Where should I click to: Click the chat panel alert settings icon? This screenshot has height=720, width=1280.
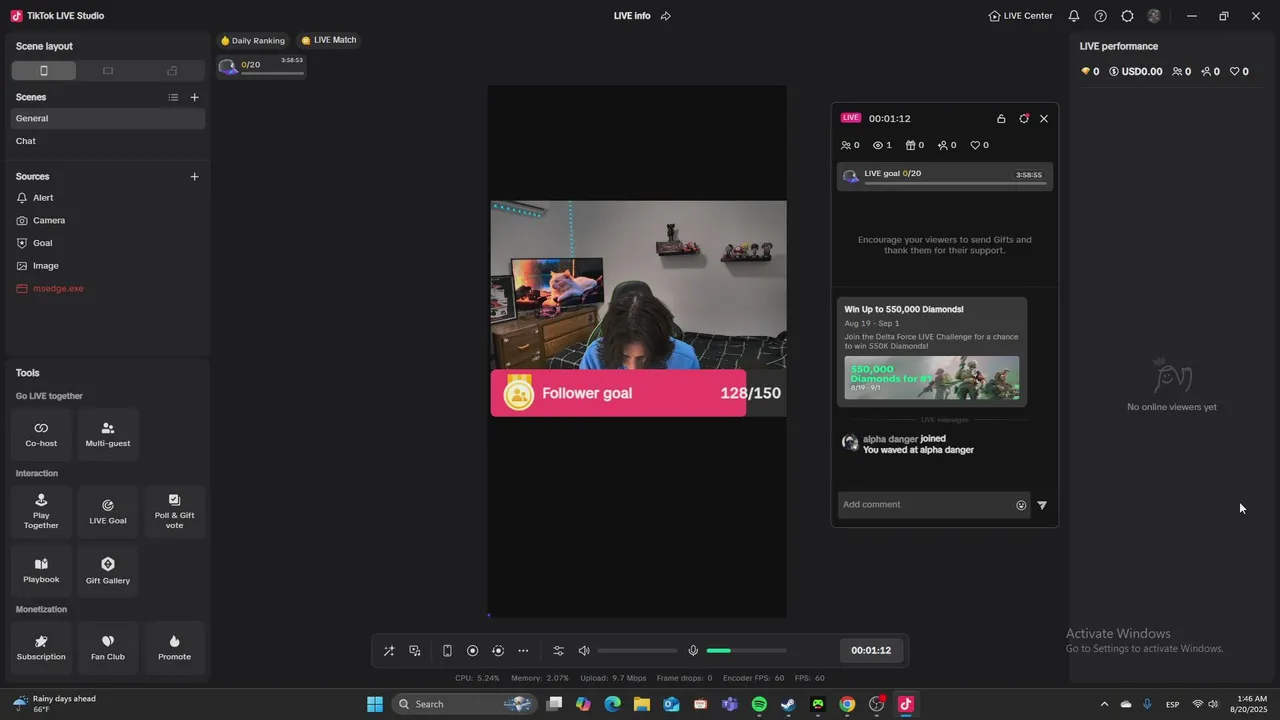[1024, 118]
